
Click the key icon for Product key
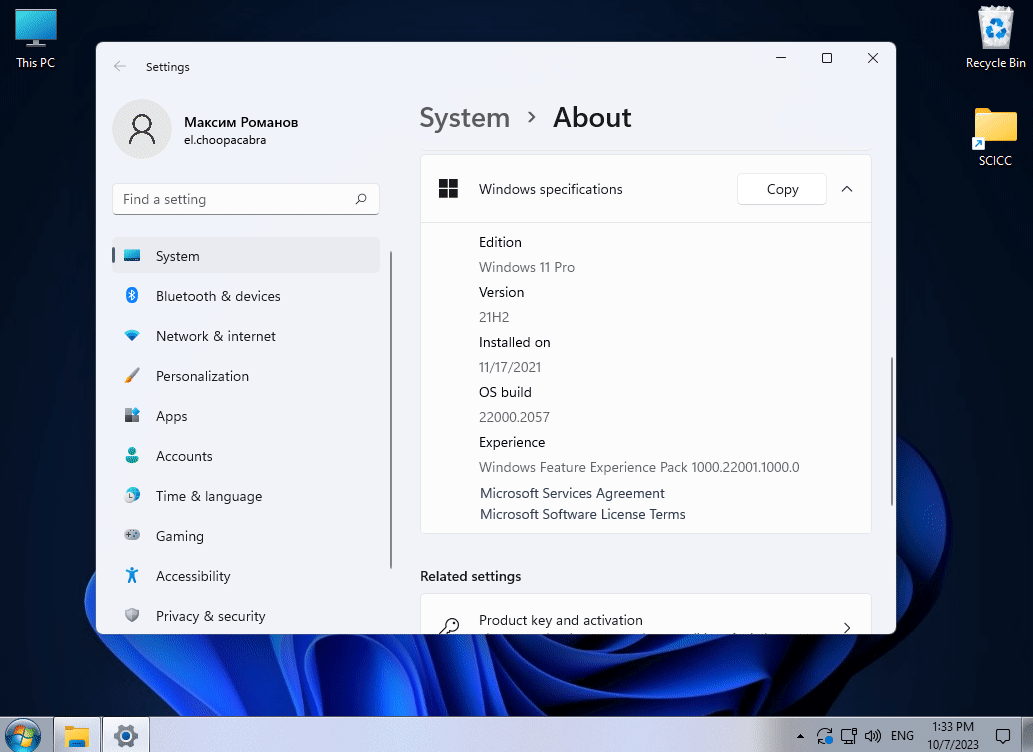pos(449,626)
